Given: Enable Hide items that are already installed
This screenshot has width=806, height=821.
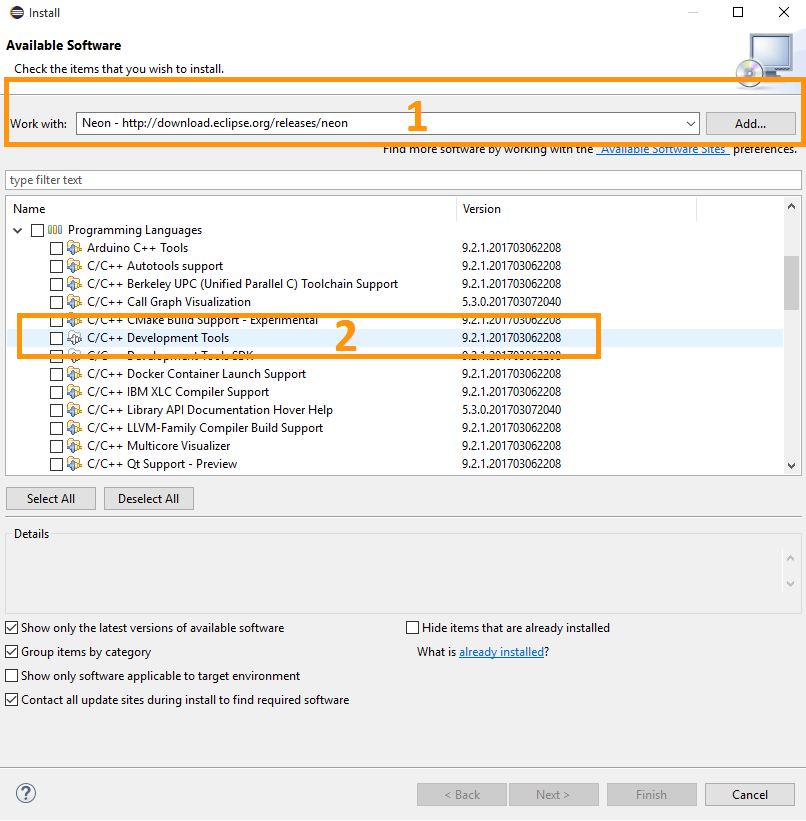Looking at the screenshot, I should point(412,627).
